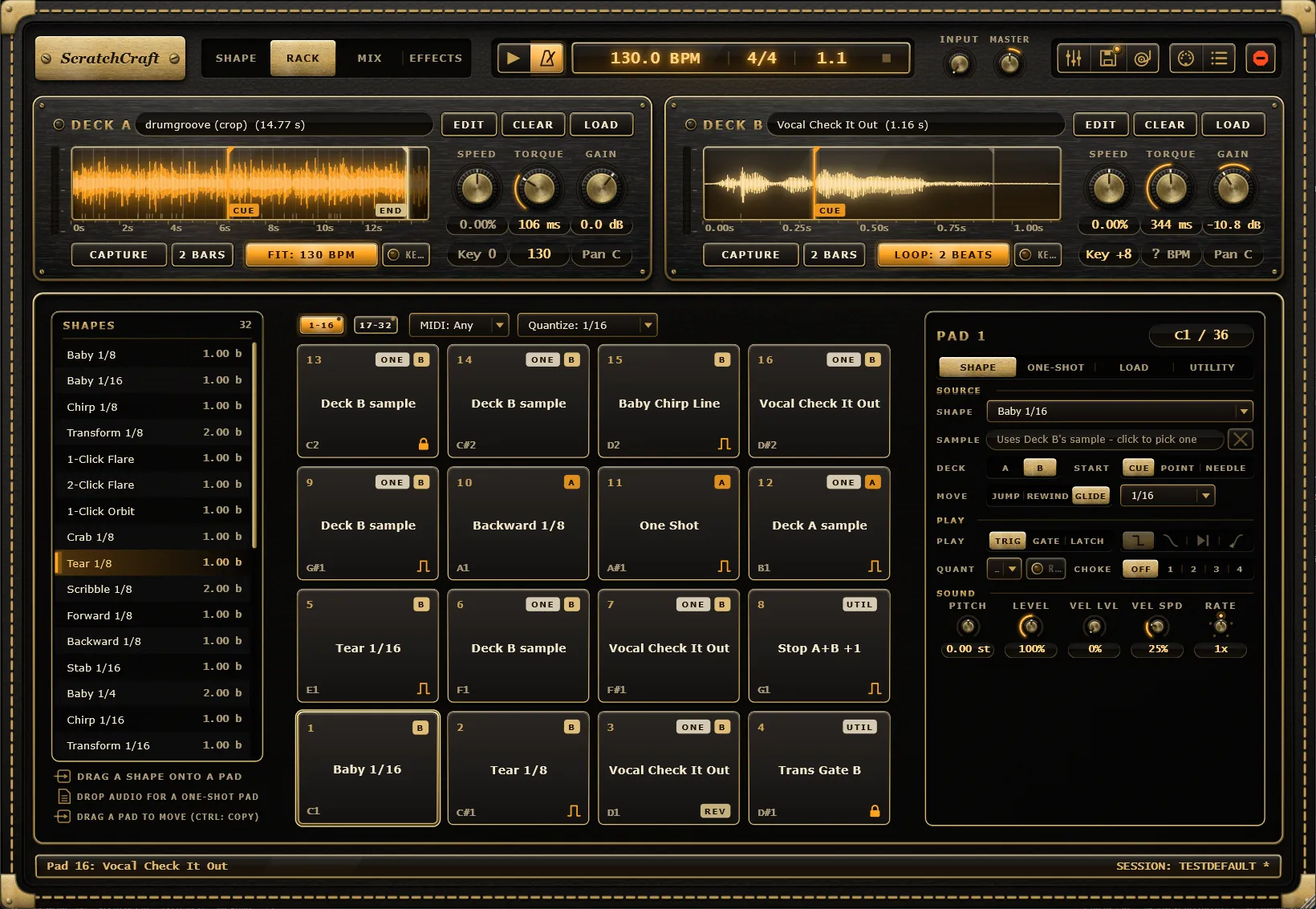The width and height of the screenshot is (1316, 909).
Task: Clear the pad sample with the X icon
Action: point(1241,439)
